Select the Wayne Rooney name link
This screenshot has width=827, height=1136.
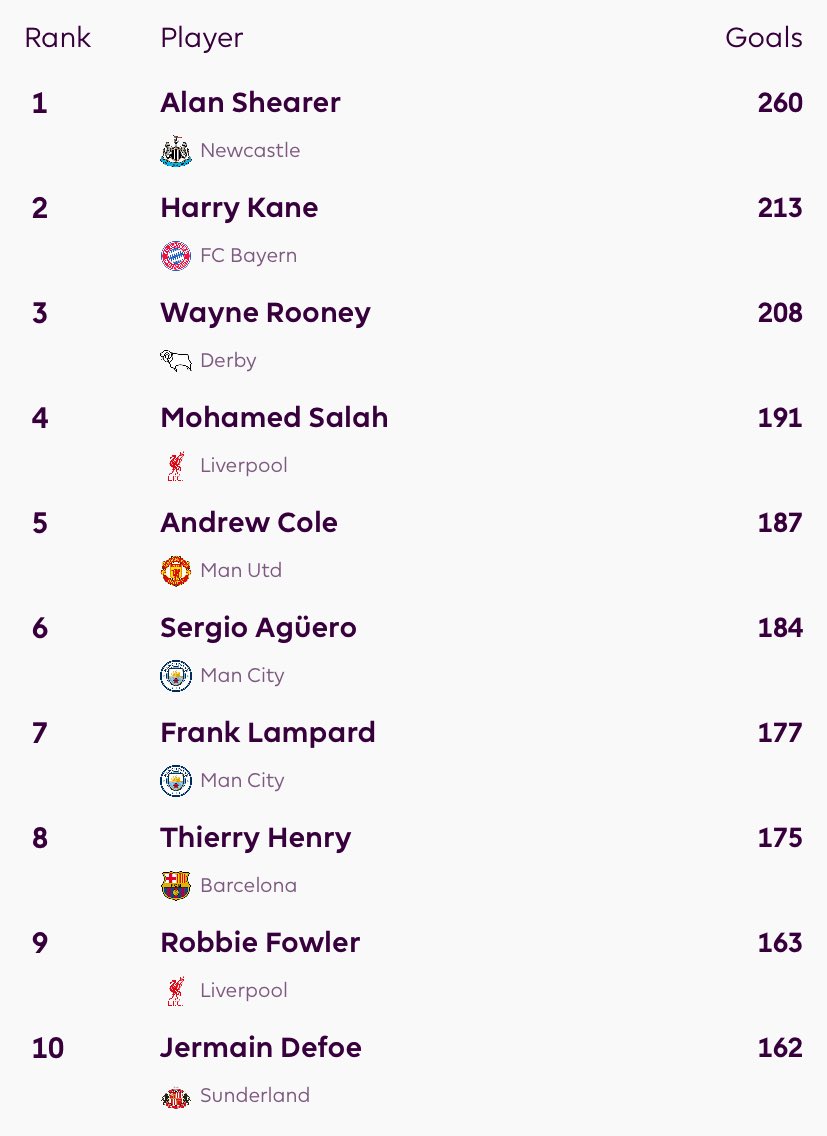(x=265, y=313)
